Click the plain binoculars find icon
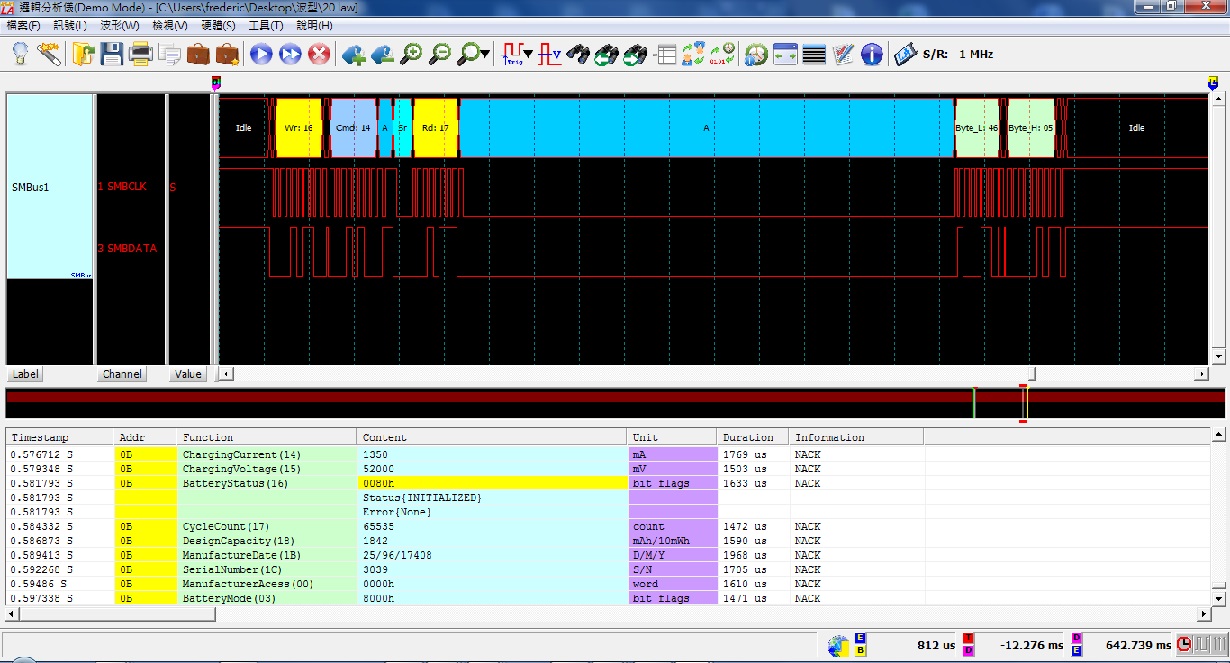1230x663 pixels. tap(578, 54)
